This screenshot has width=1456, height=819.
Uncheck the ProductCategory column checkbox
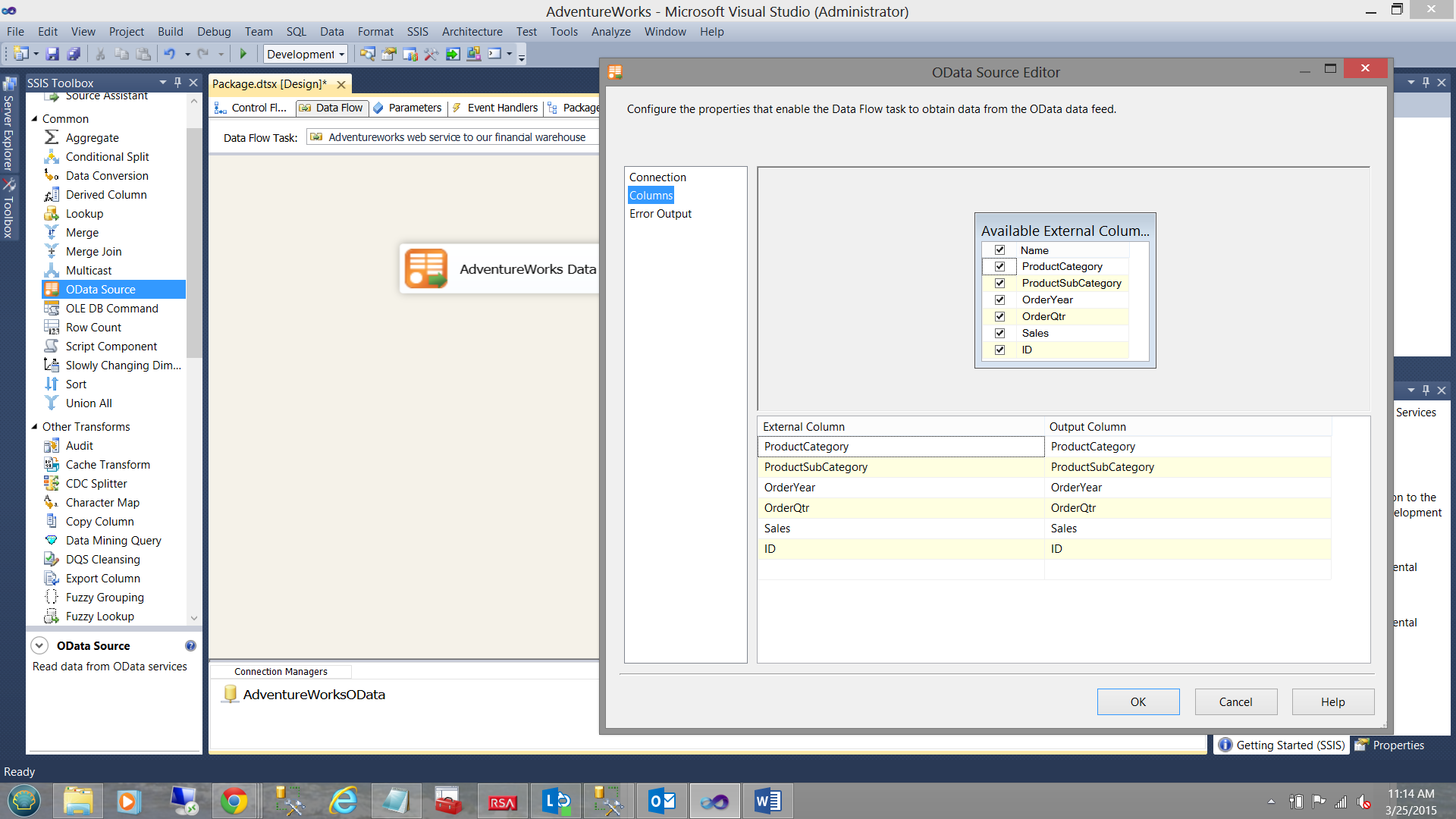pyautogui.click(x=999, y=266)
